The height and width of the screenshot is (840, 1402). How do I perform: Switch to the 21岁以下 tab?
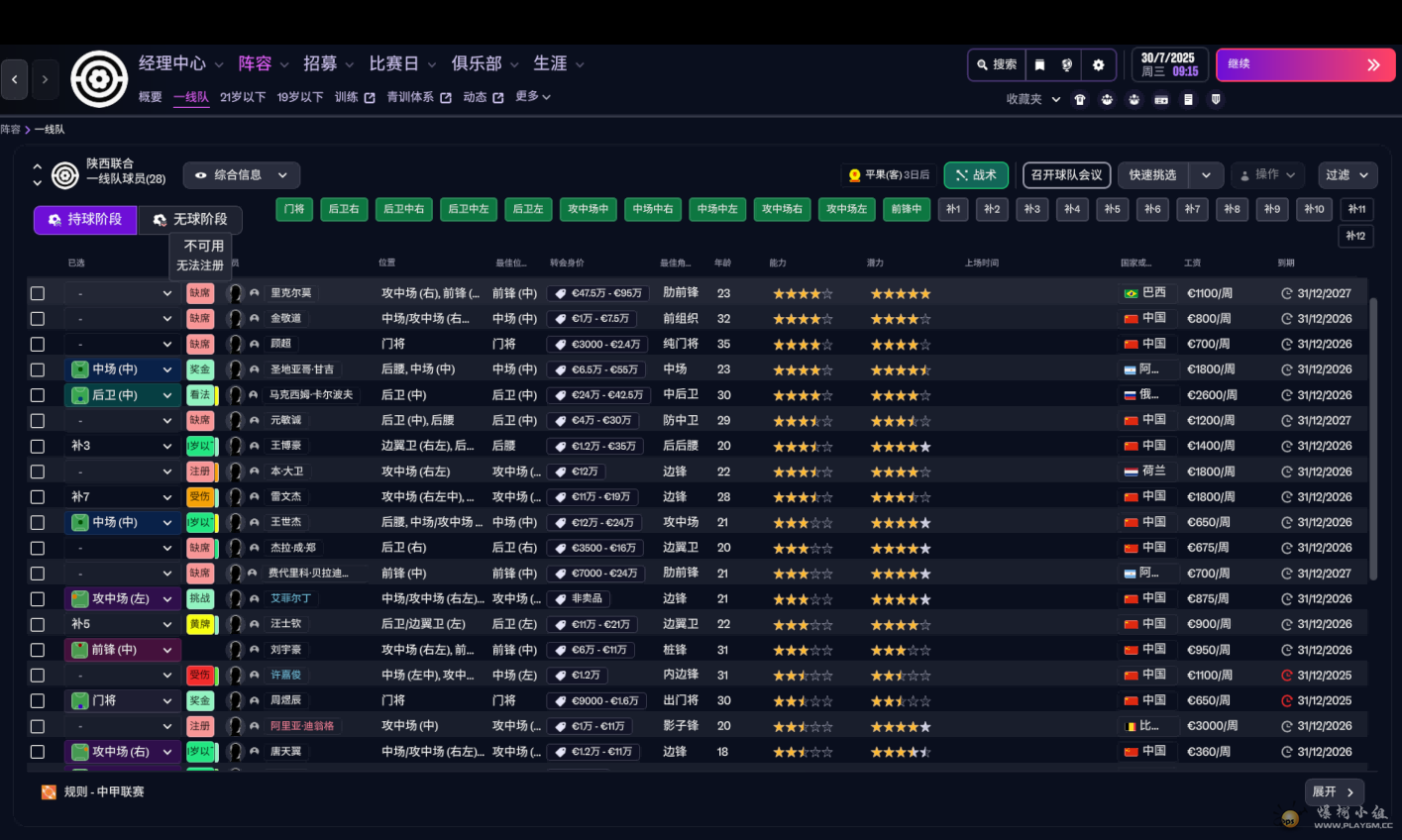[243, 97]
